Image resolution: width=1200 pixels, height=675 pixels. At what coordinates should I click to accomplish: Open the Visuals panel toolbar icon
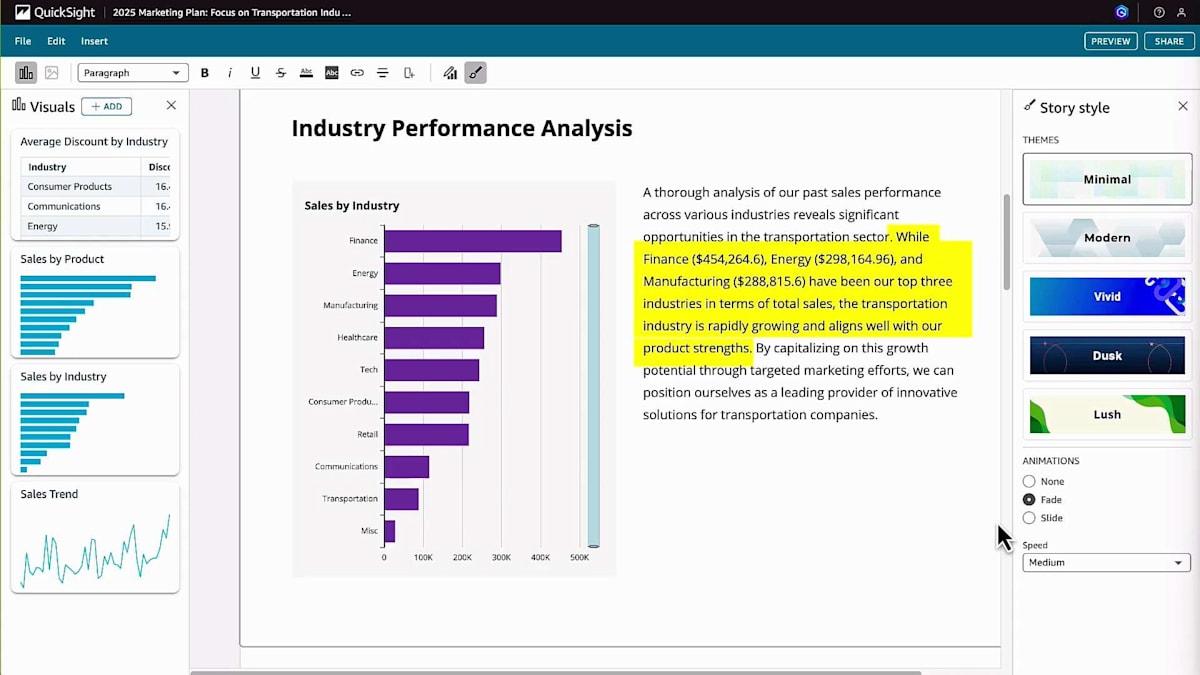pos(26,73)
